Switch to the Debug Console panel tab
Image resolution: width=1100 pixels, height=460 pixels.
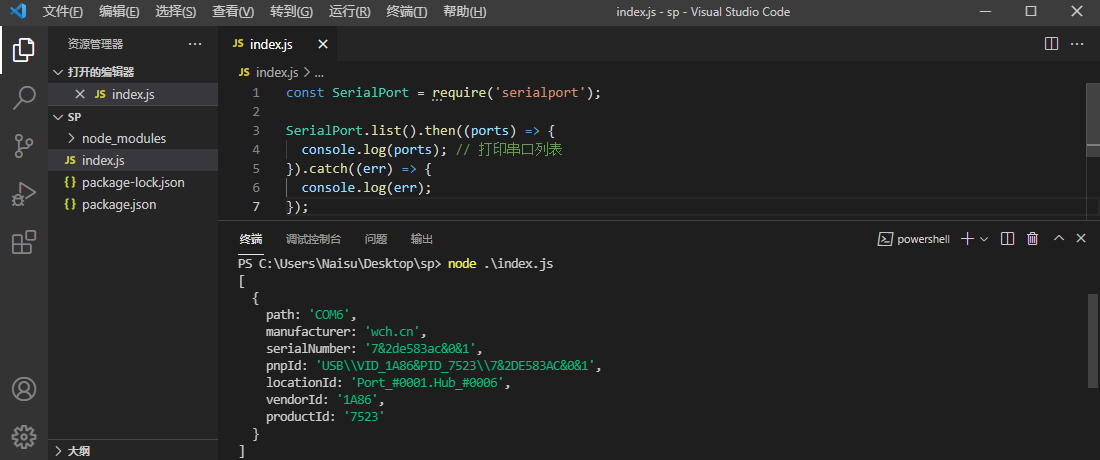coord(314,239)
